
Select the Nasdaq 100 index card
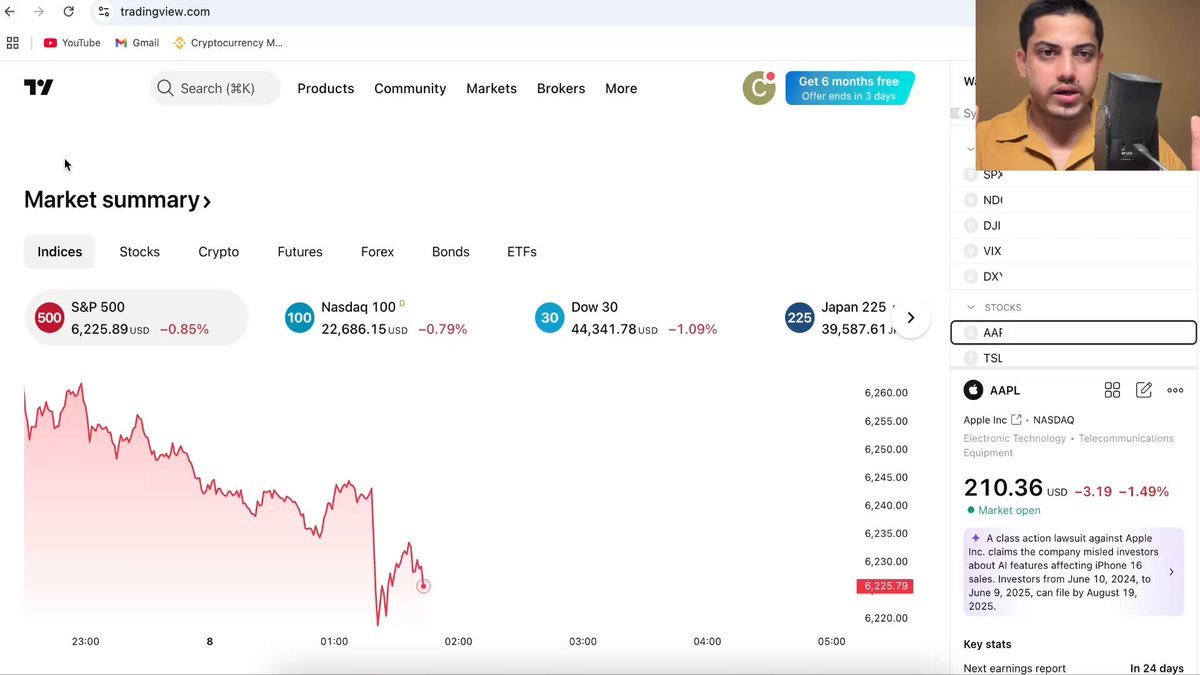(376, 318)
